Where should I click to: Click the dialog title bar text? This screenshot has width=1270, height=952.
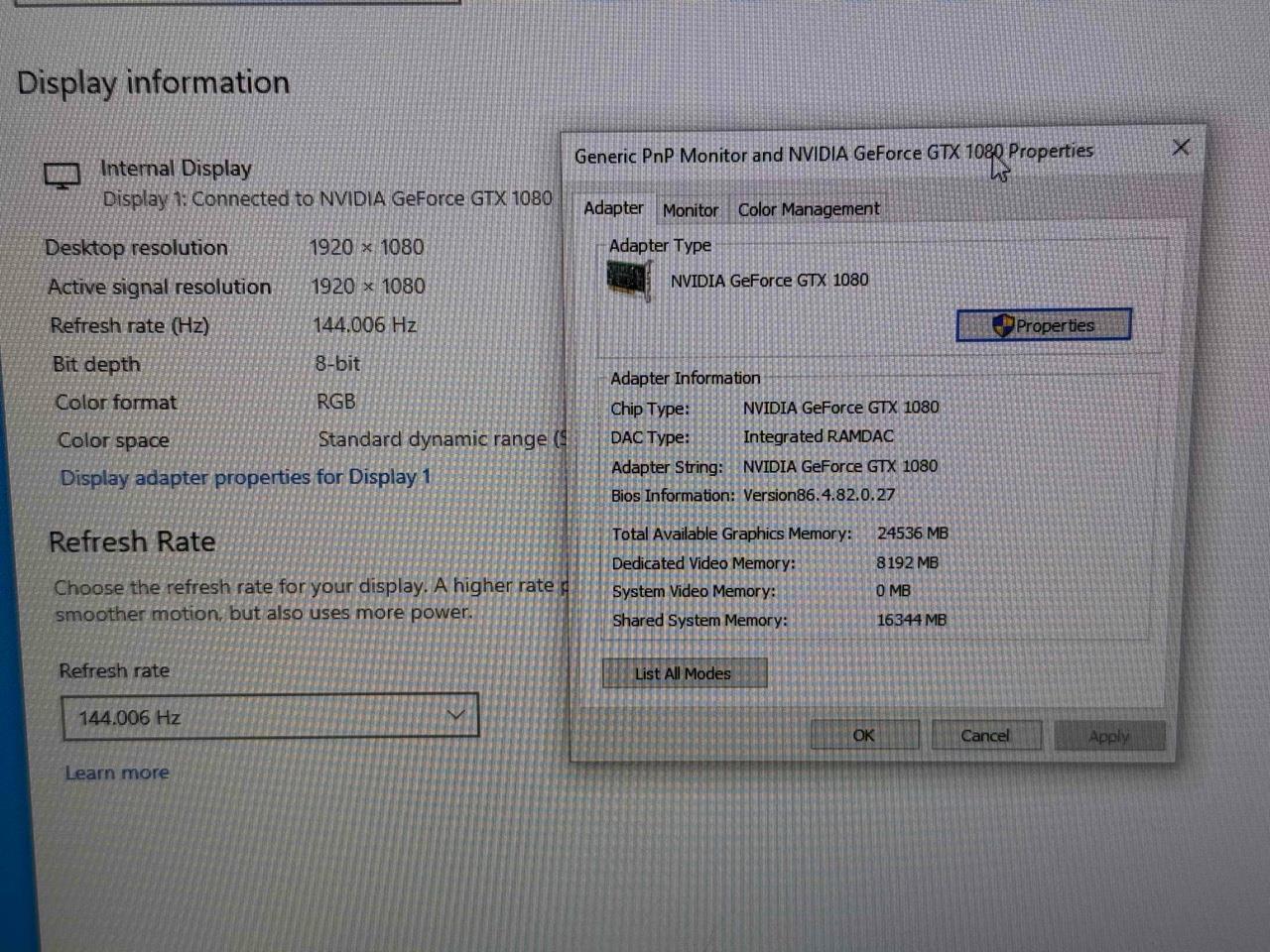[833, 154]
